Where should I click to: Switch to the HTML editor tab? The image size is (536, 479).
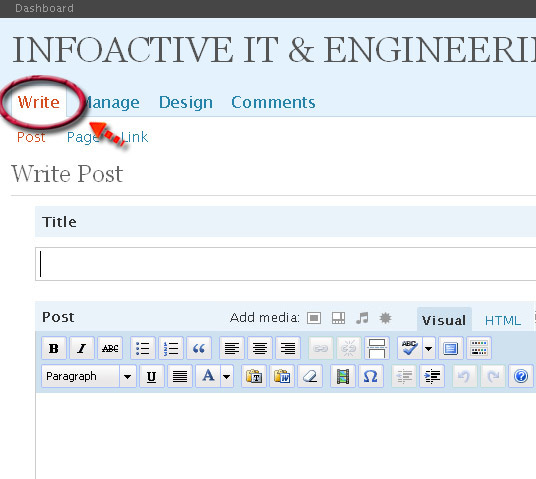503,320
